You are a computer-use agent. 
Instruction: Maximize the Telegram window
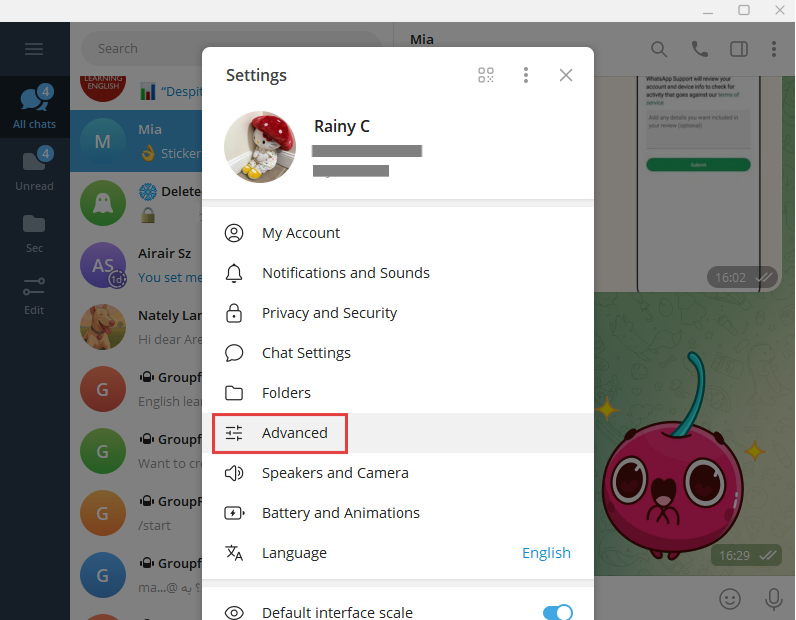coord(744,10)
